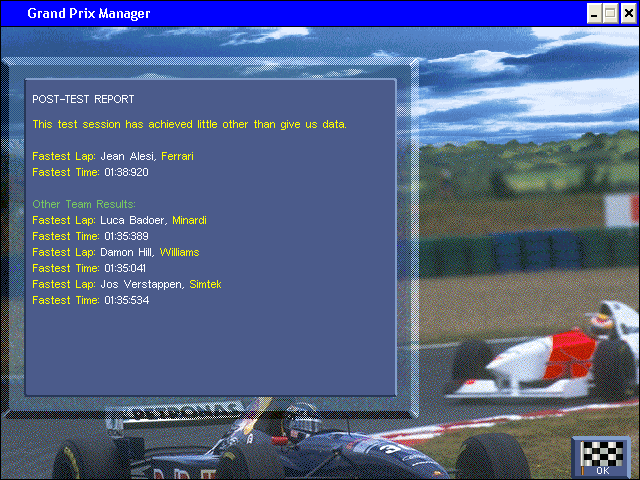Screen dimensions: 640x480
Task: Maximize the Grand Prix Manager window
Action: 611,13
